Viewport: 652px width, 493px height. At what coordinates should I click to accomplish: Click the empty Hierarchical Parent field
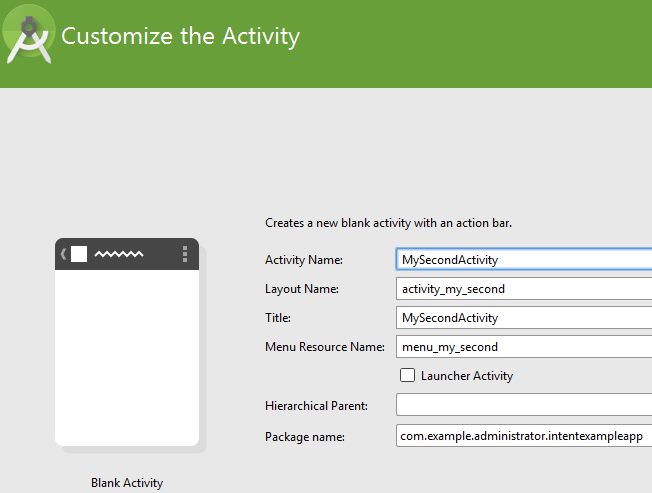click(x=523, y=405)
